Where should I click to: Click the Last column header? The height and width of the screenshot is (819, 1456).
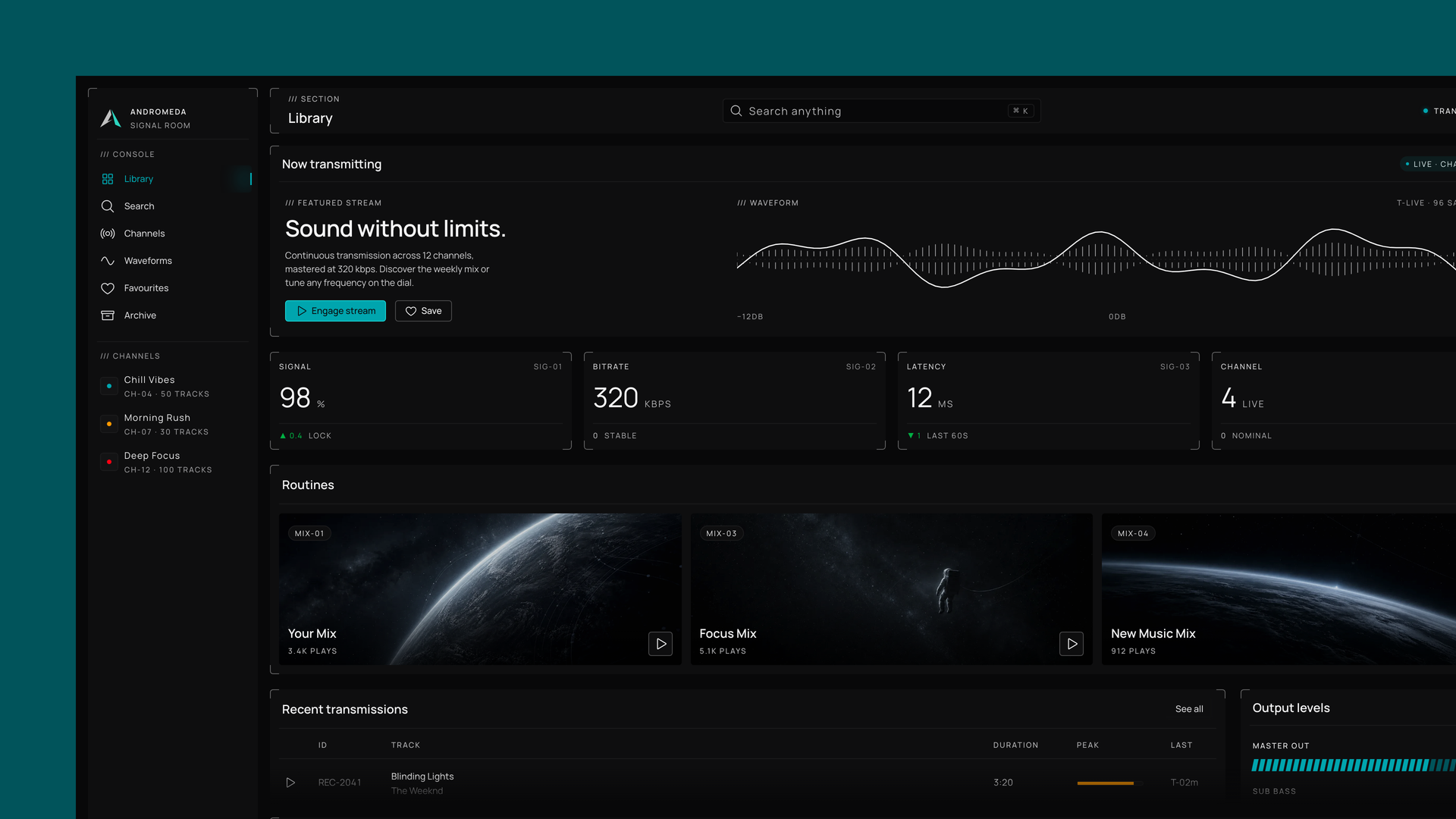tap(1181, 745)
